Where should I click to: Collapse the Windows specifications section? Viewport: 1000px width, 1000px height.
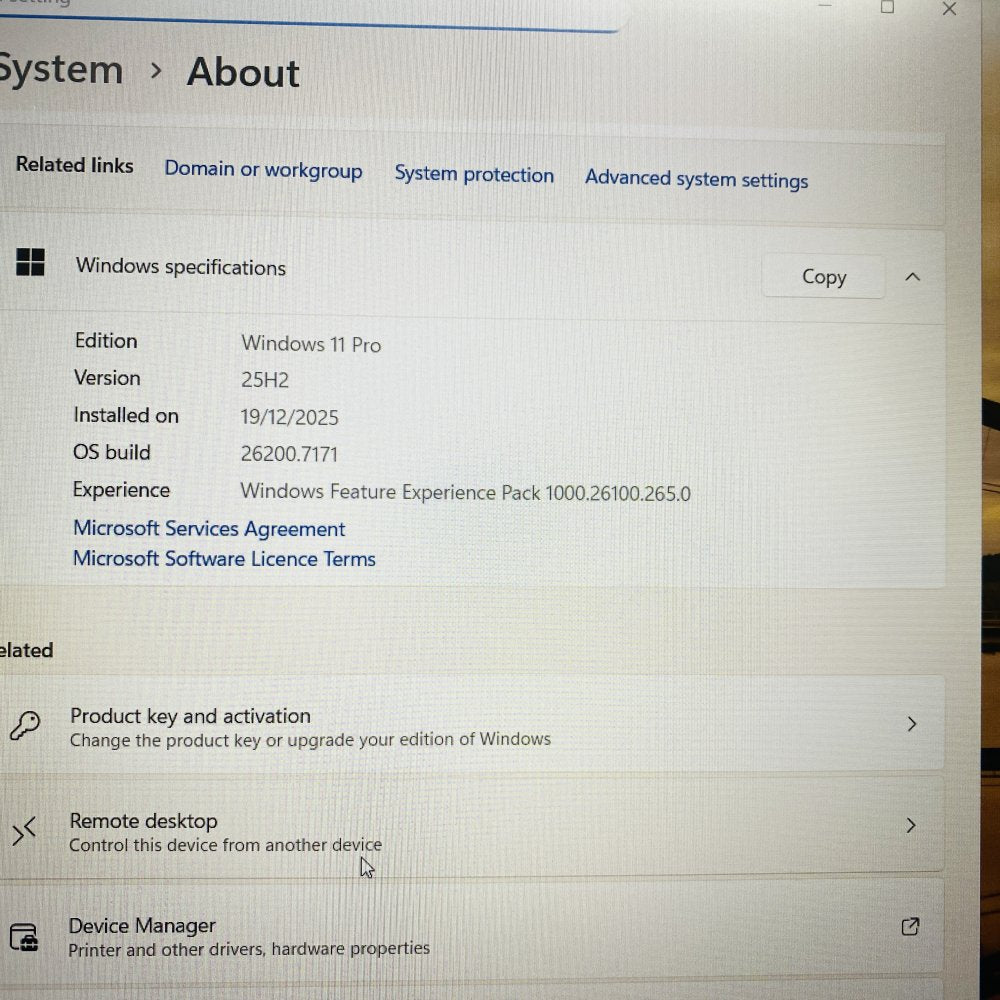(912, 277)
